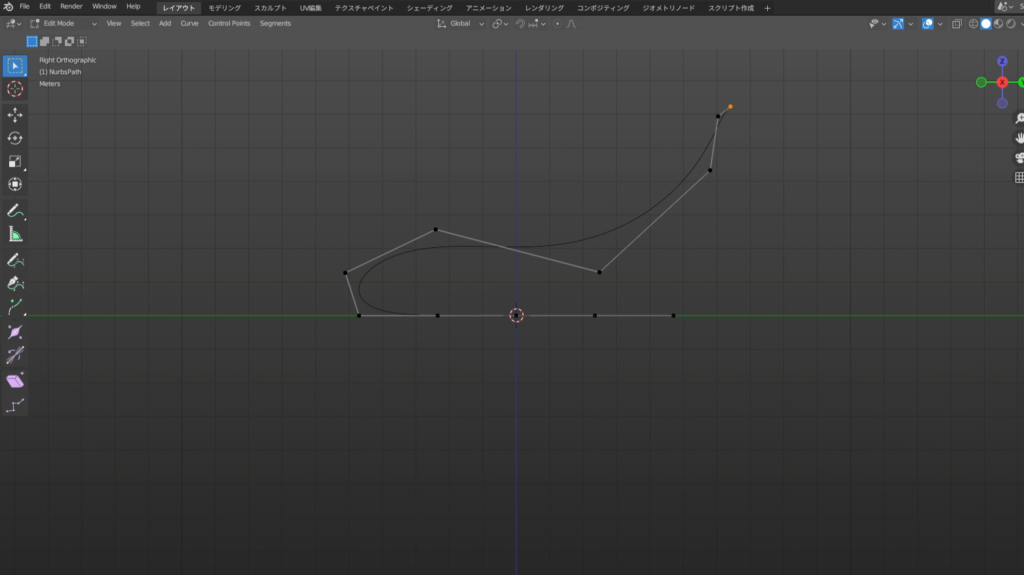This screenshot has width=1024, height=575.
Task: Activate the Move tool
Action: tap(15, 115)
